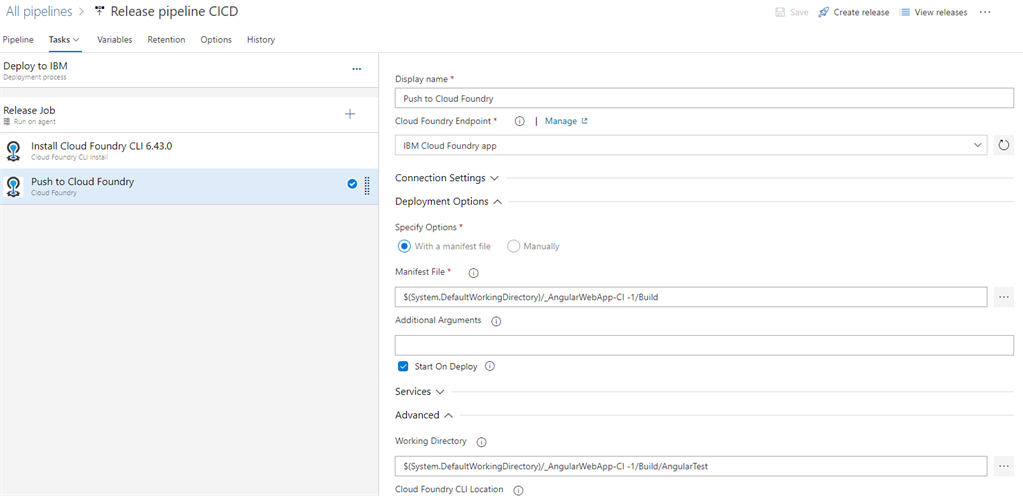1023x496 pixels.
Task: Click the Push to Cloud Foundry task icon
Action: 13,187
